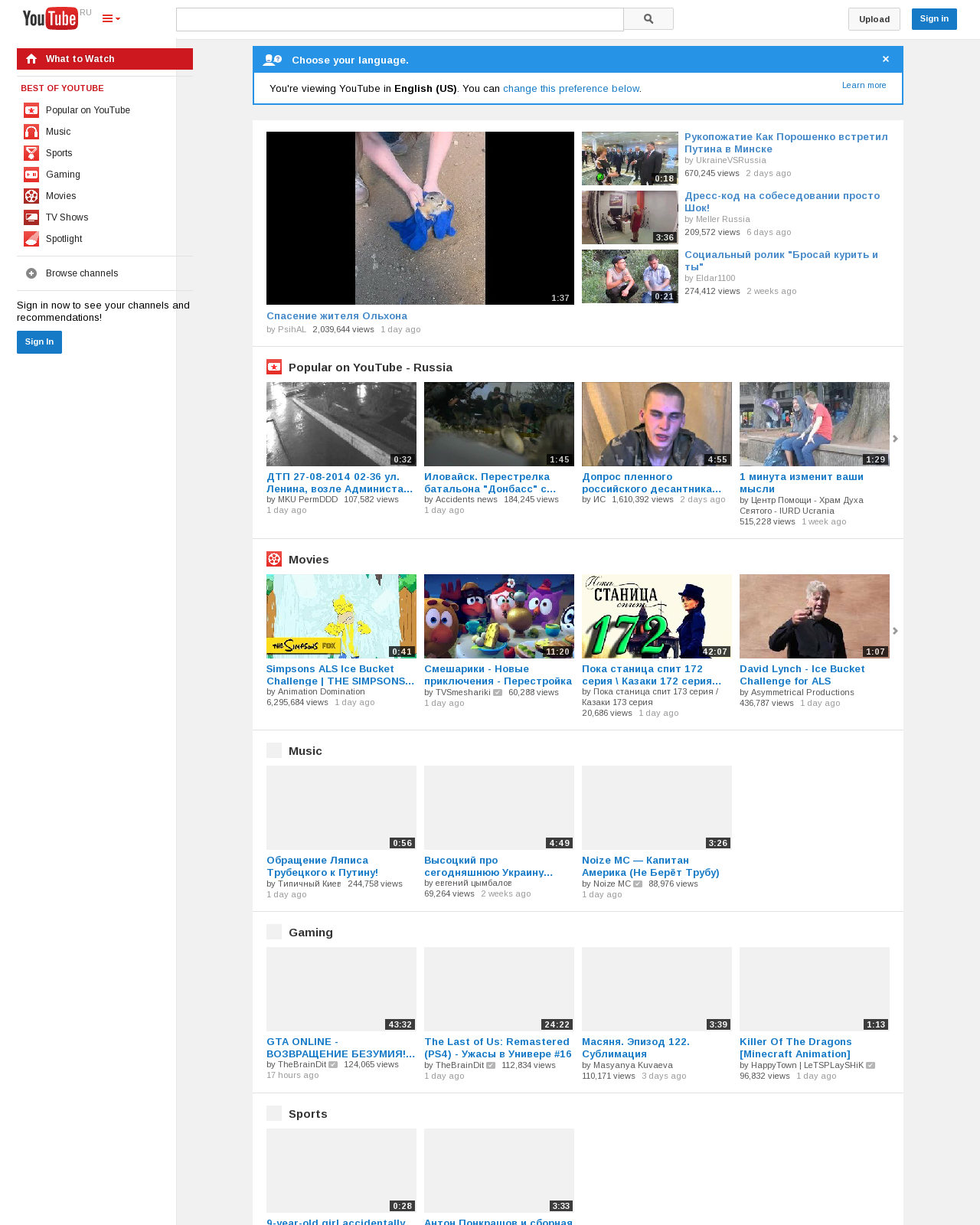Click the Learn more link
Screen dimensions: 980x1225
pos(864,85)
